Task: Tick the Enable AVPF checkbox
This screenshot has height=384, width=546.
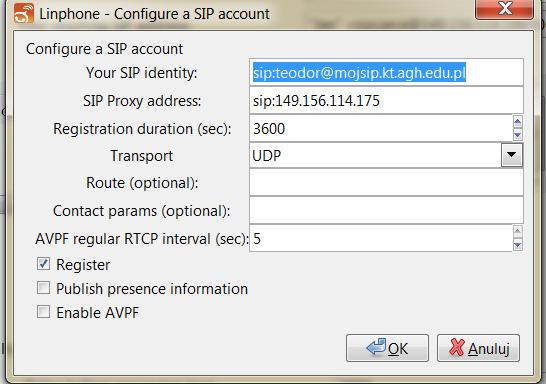Action: (x=44, y=312)
